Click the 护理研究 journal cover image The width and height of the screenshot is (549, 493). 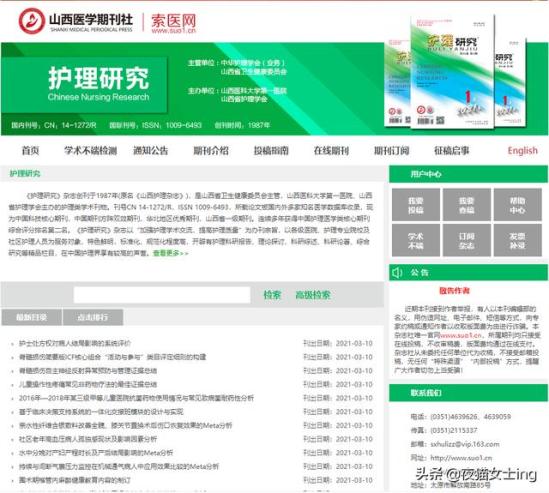pos(452,71)
